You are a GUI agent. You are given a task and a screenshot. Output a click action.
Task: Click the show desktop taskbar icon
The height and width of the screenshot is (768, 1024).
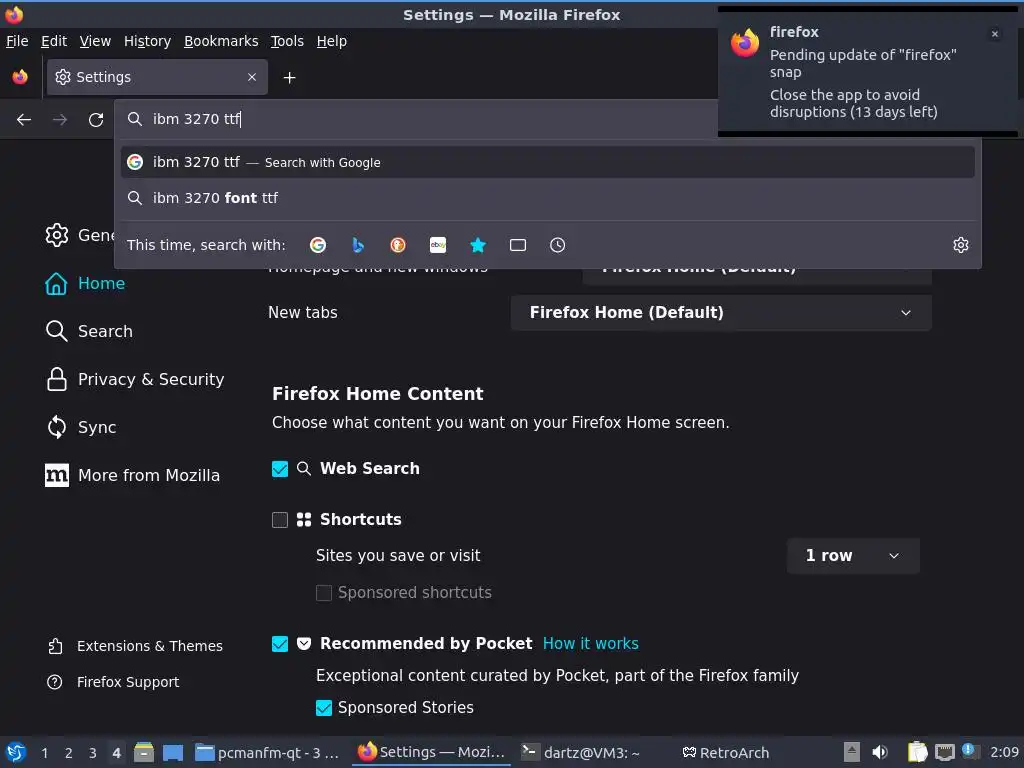point(172,753)
